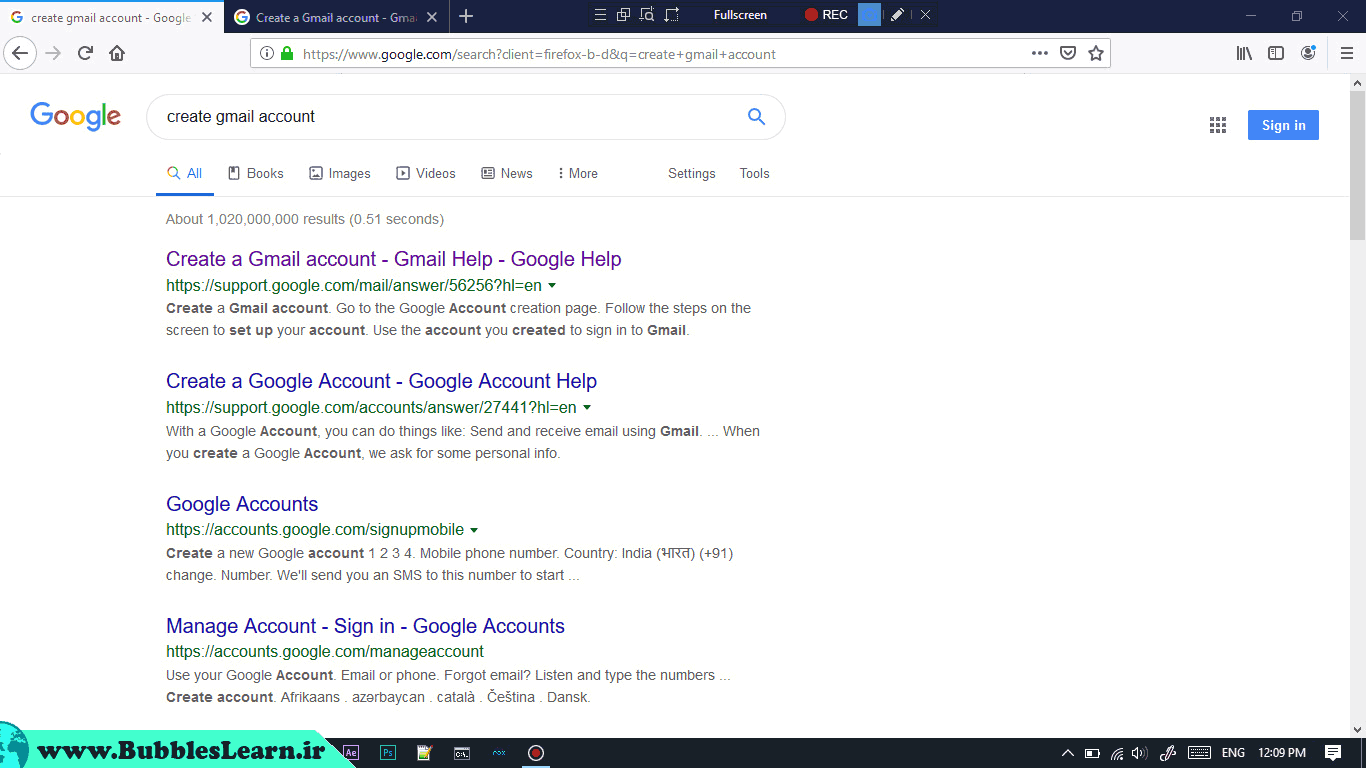Click the browser Back arrow button
This screenshot has height=768, width=1366.
(20, 54)
